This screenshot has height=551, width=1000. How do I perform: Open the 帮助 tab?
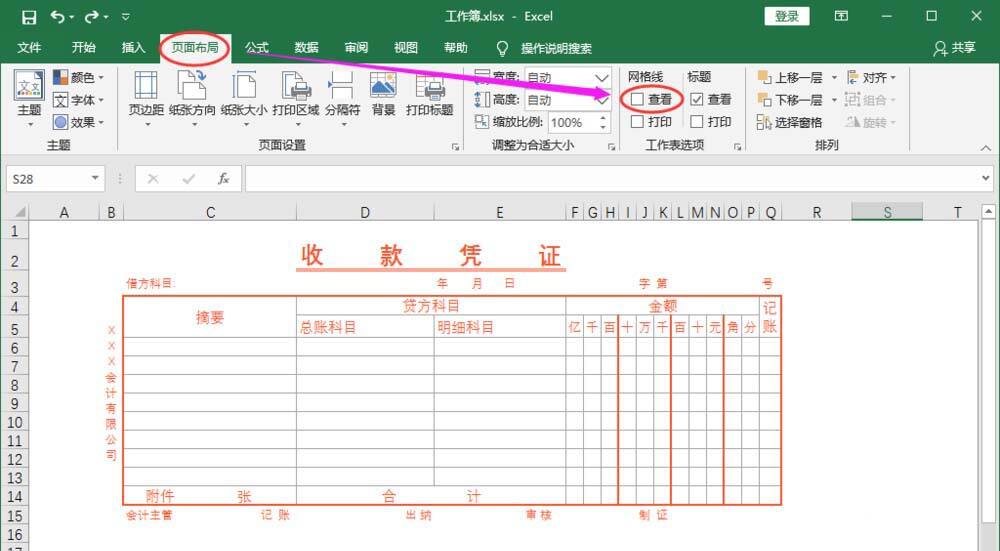tap(455, 48)
